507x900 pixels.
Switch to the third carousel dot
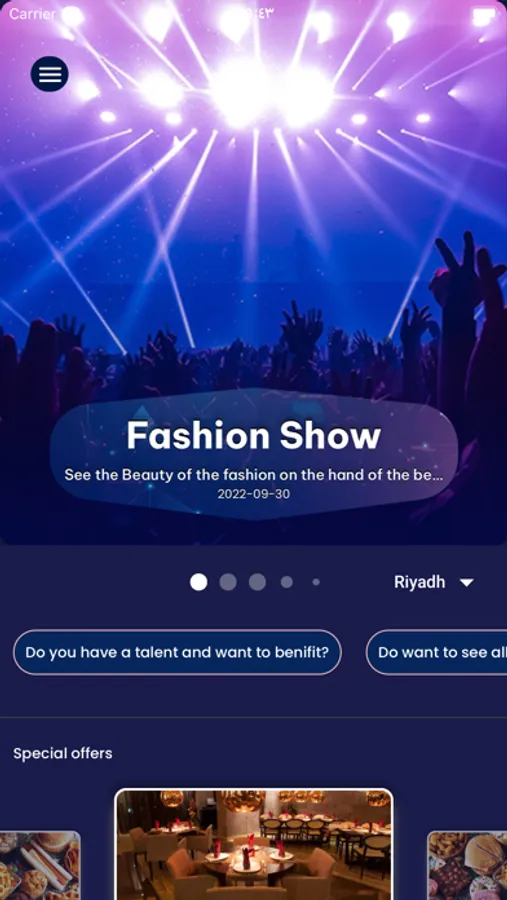(x=257, y=582)
